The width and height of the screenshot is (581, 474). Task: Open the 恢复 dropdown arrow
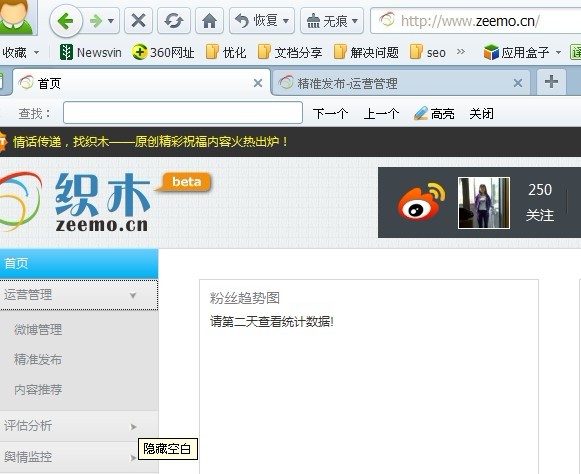click(x=286, y=21)
